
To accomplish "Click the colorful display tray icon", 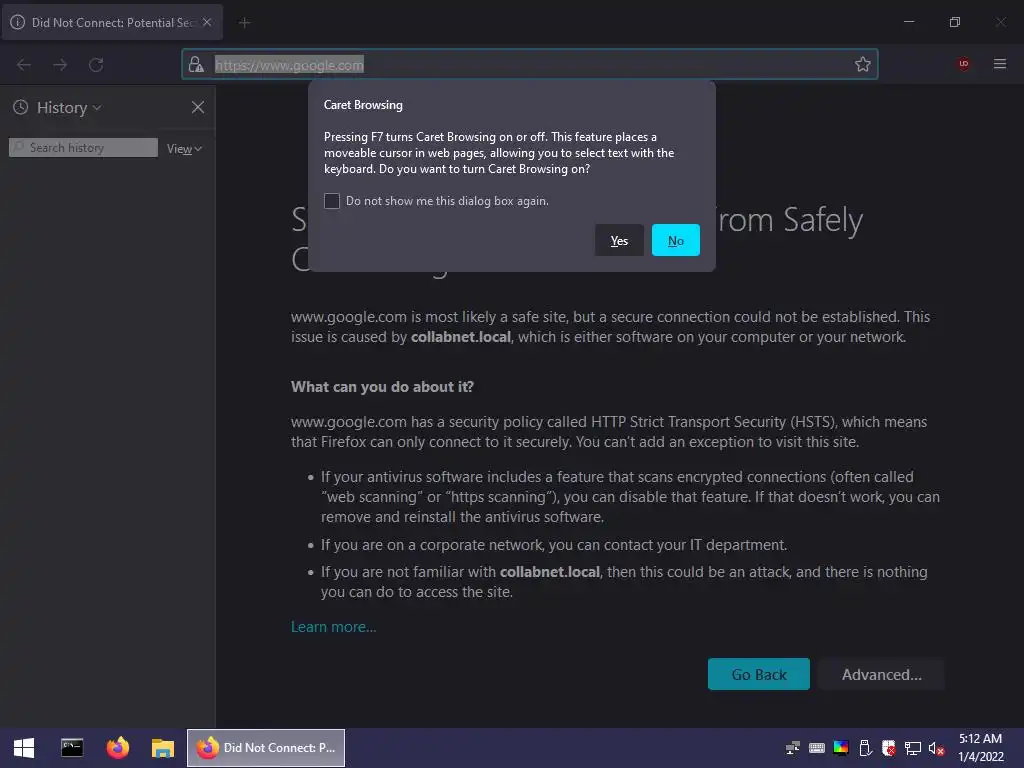I will pos(841,748).
